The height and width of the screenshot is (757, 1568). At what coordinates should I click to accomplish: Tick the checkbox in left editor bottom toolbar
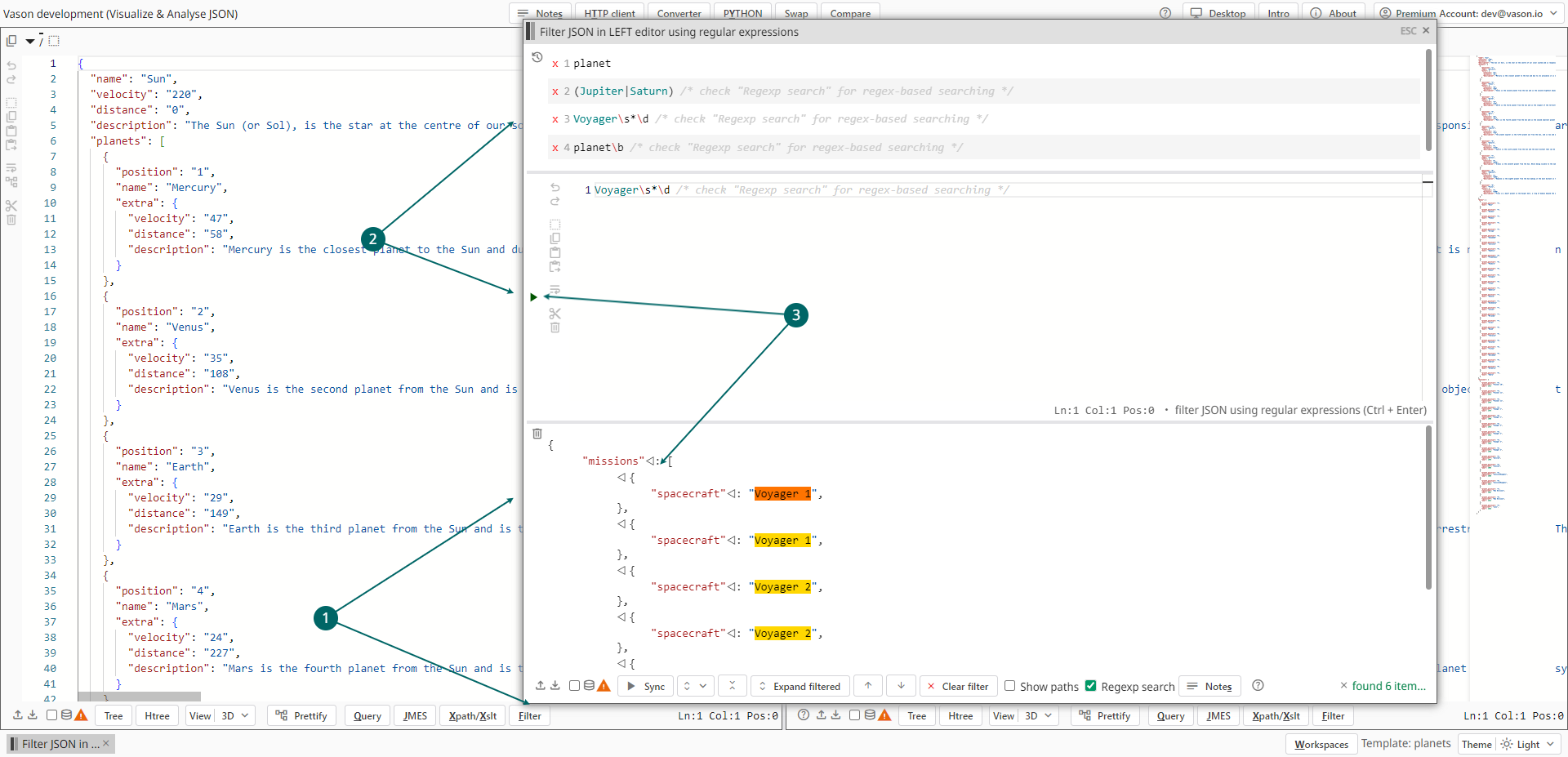(52, 715)
